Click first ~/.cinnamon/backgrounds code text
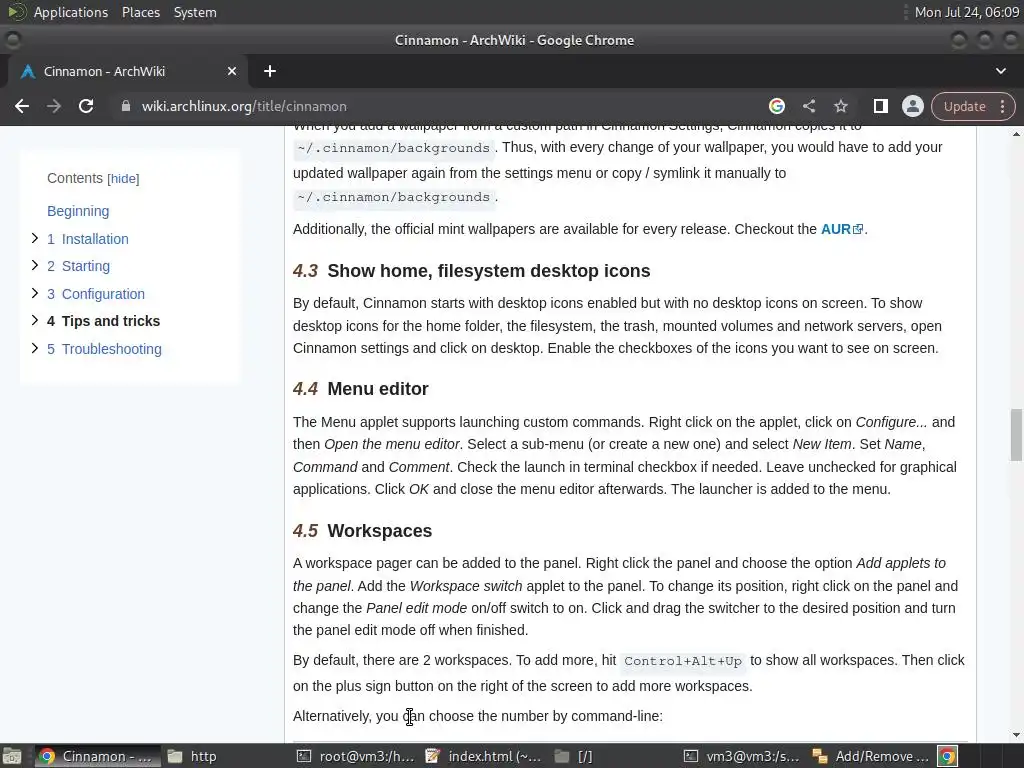The width and height of the screenshot is (1024, 768). click(x=393, y=148)
